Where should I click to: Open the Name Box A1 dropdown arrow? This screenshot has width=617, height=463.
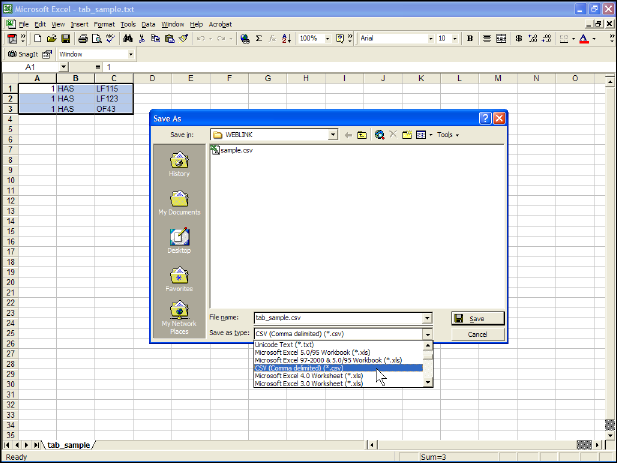click(x=64, y=67)
